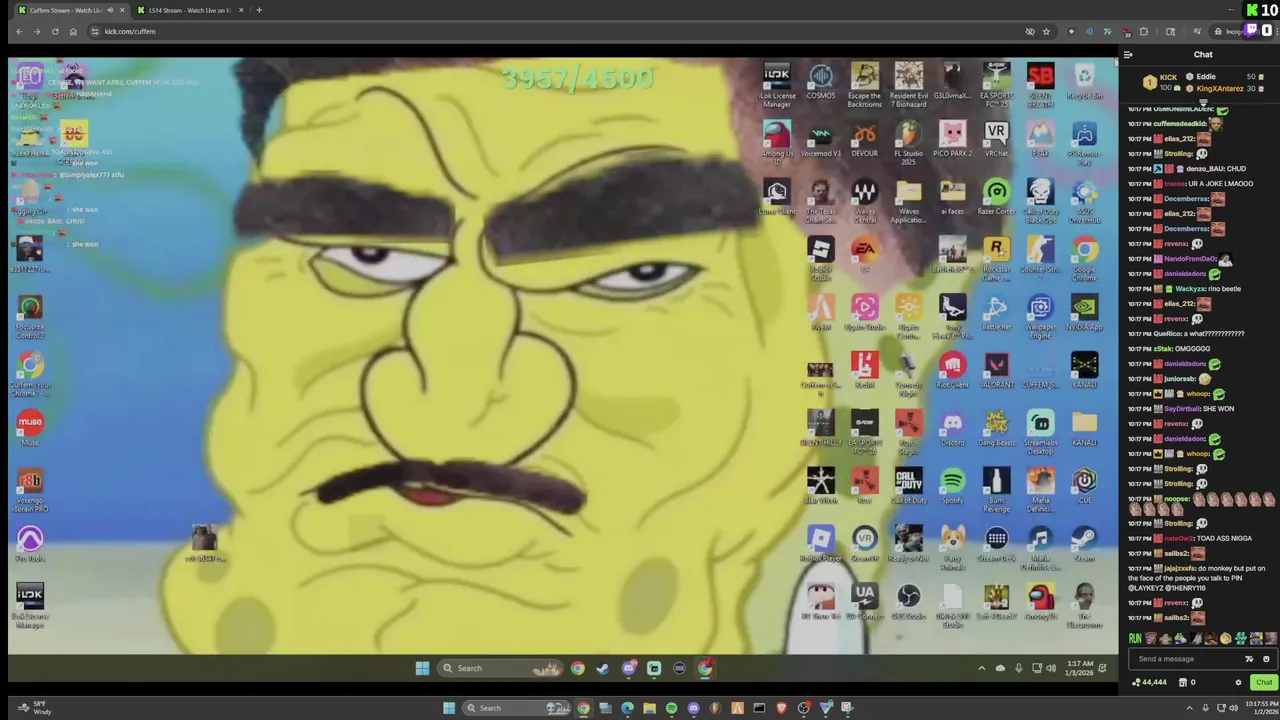This screenshot has height=720, width=1280.
Task: Open PS Remote Play shortcut
Action: point(1084,143)
